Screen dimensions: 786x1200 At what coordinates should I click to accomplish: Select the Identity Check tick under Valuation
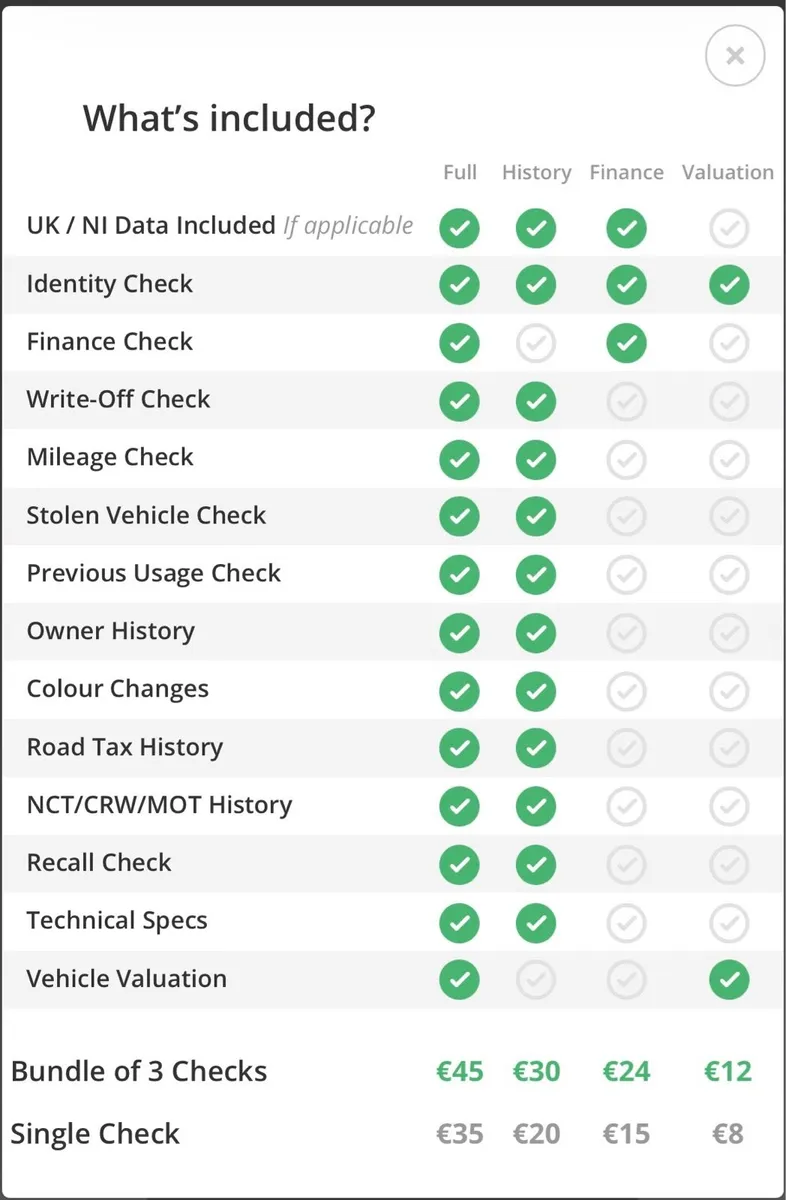click(x=729, y=285)
